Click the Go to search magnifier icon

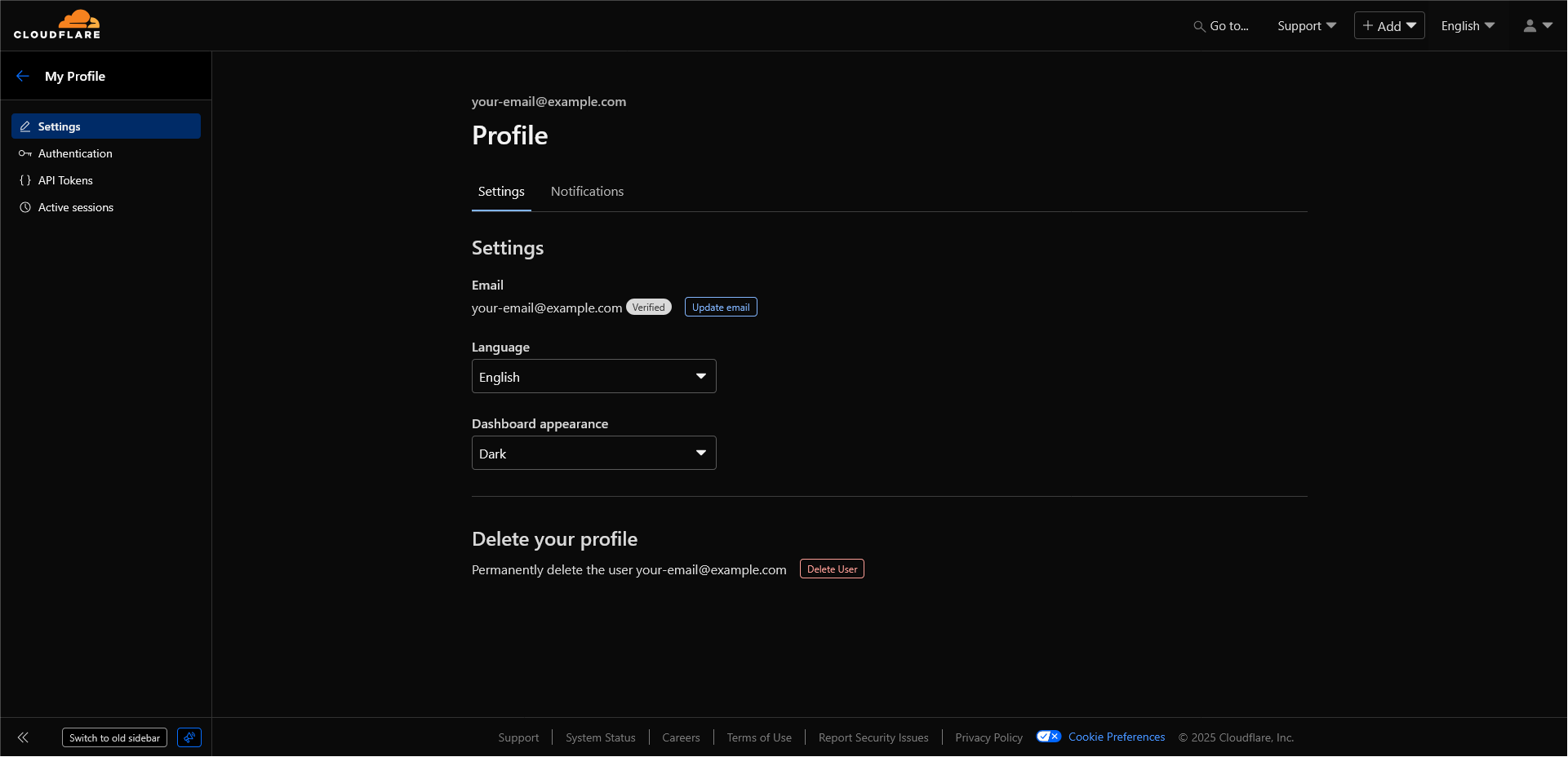click(1199, 26)
